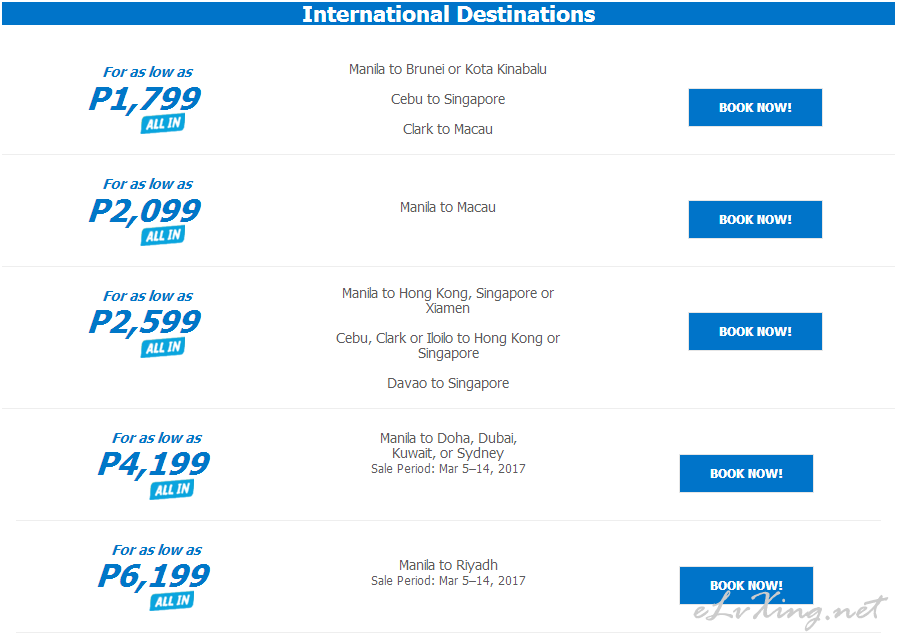Click the ALL IN badge under P1,799

pyautogui.click(x=163, y=124)
